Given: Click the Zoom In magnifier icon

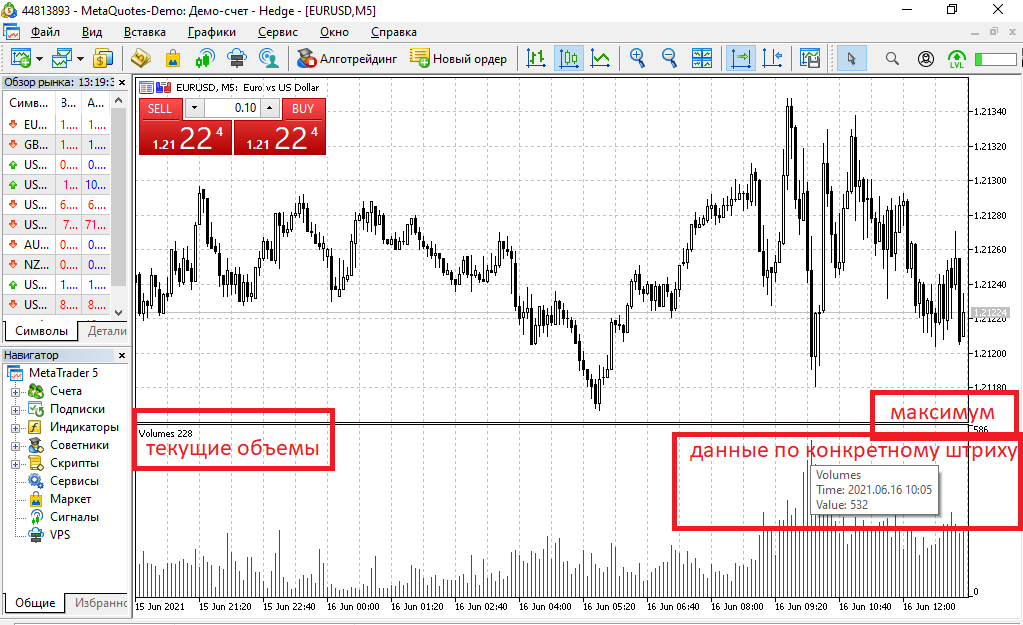Looking at the screenshot, I should pyautogui.click(x=637, y=58).
